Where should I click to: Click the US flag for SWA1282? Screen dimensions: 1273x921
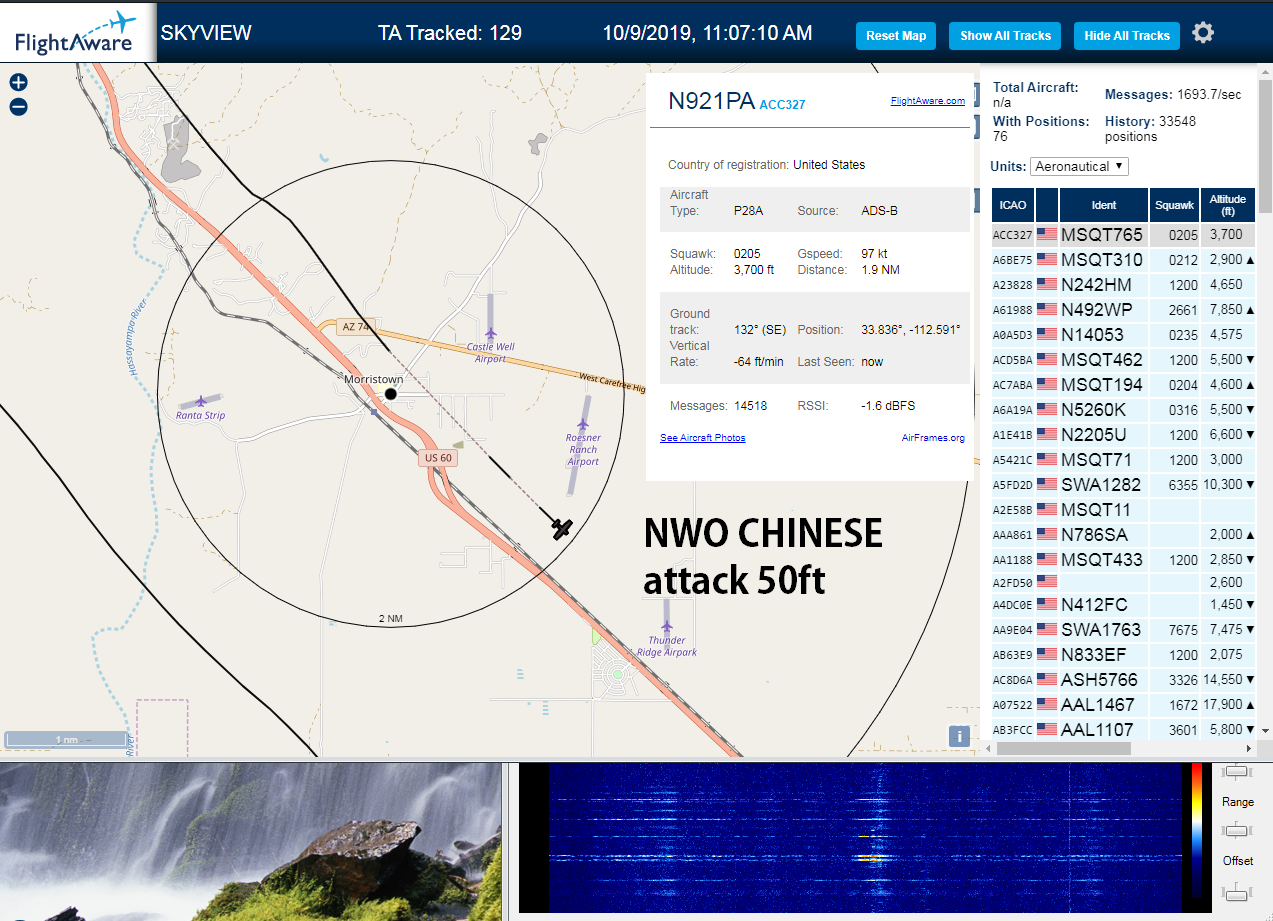coord(1047,485)
